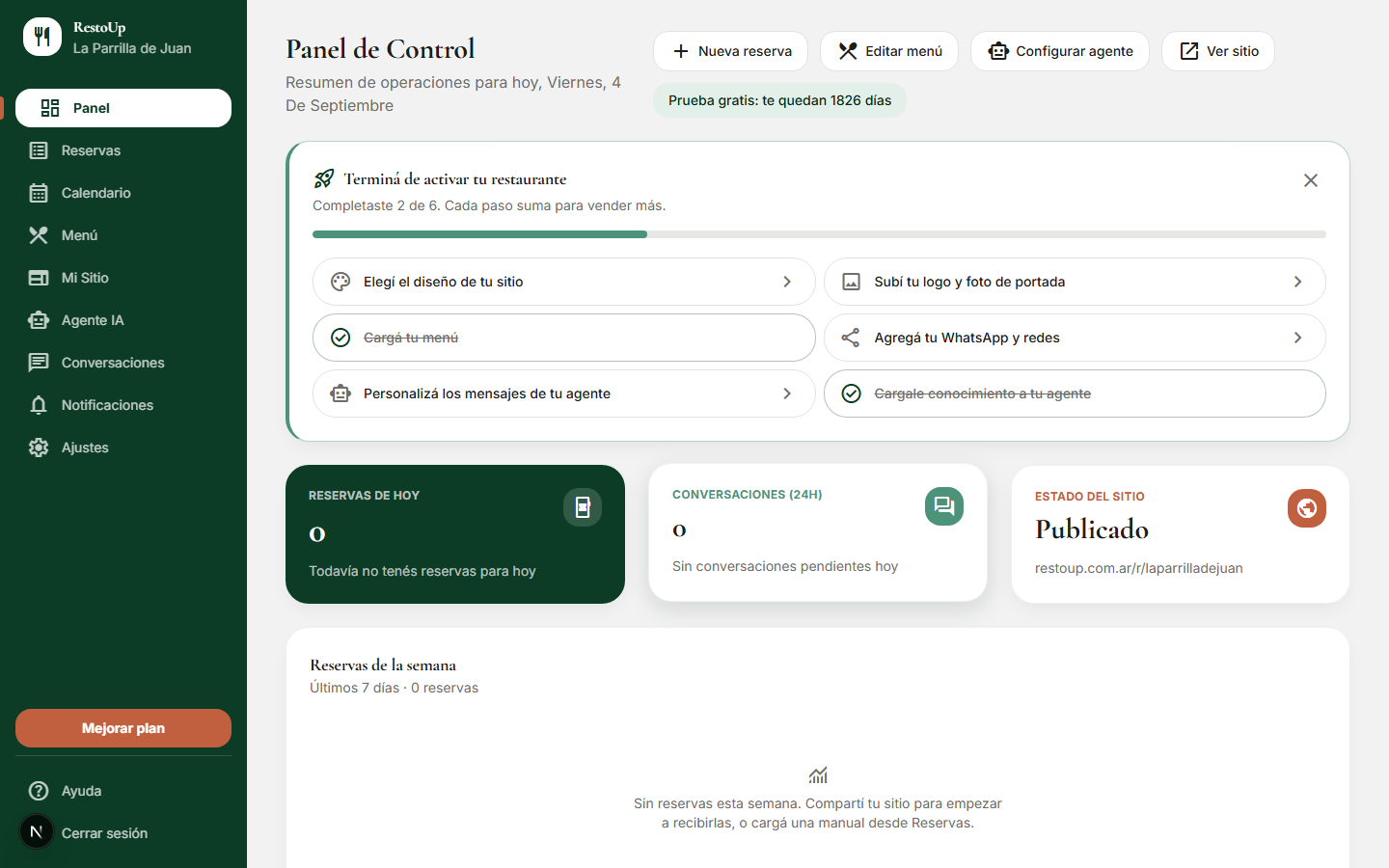Click the strikethrough Cargá tu menú text
Screen dimensions: 1389x868
(411, 338)
